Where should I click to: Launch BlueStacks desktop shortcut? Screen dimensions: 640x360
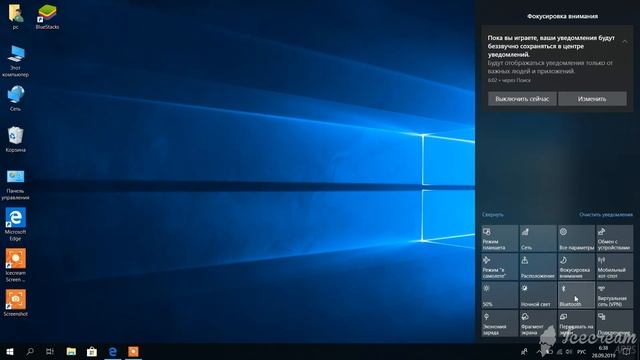coord(47,17)
